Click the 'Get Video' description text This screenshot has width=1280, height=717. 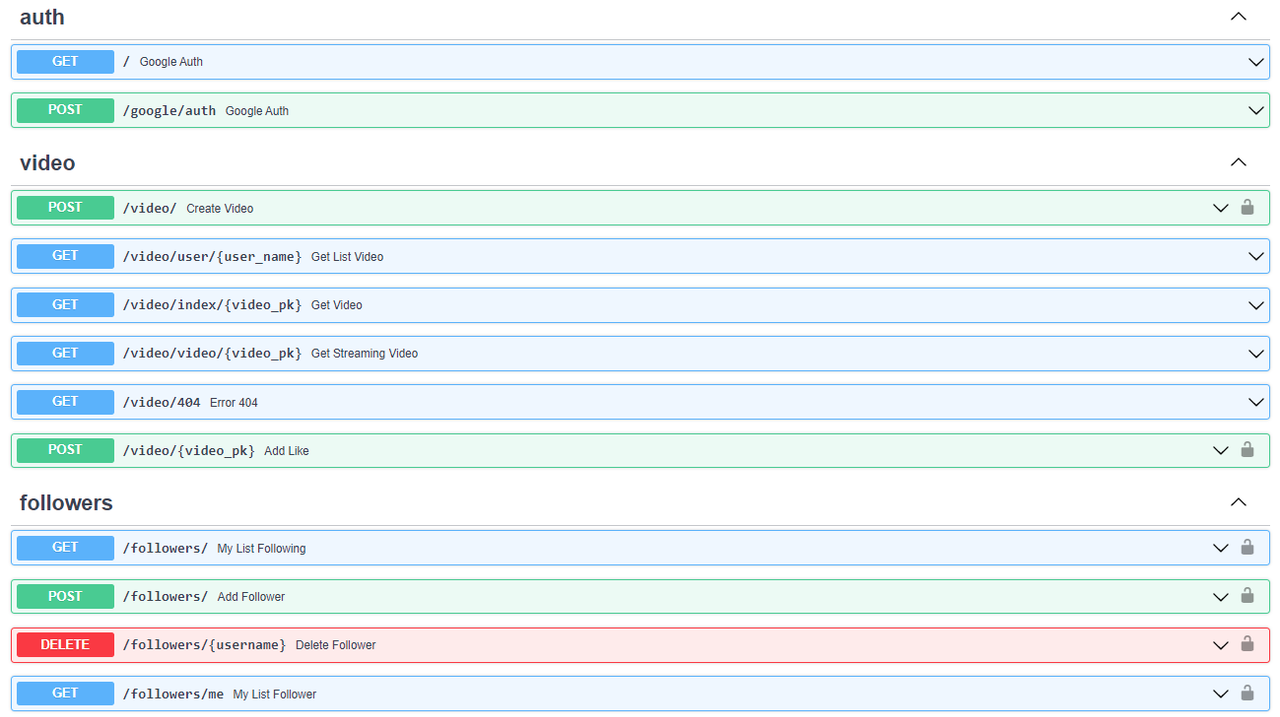tap(336, 305)
